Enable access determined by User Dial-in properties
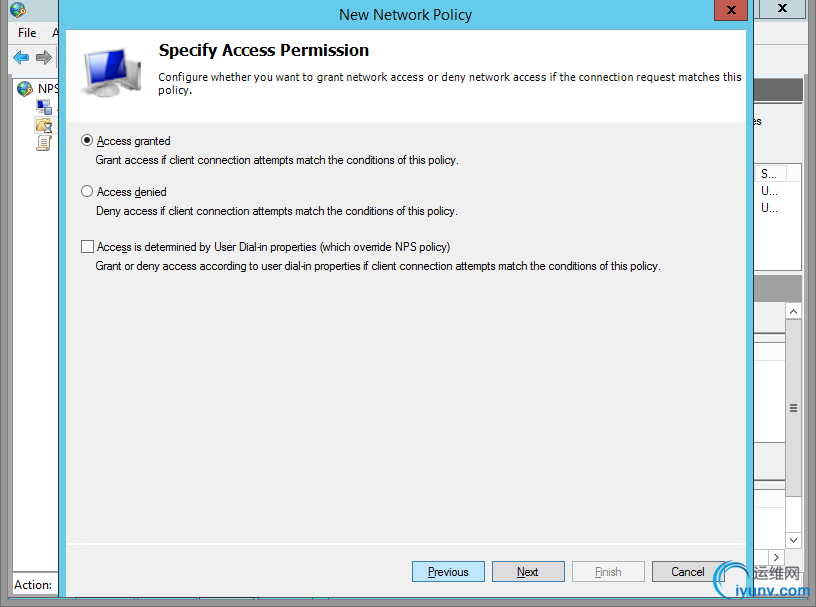The width and height of the screenshot is (816, 607). pos(87,246)
